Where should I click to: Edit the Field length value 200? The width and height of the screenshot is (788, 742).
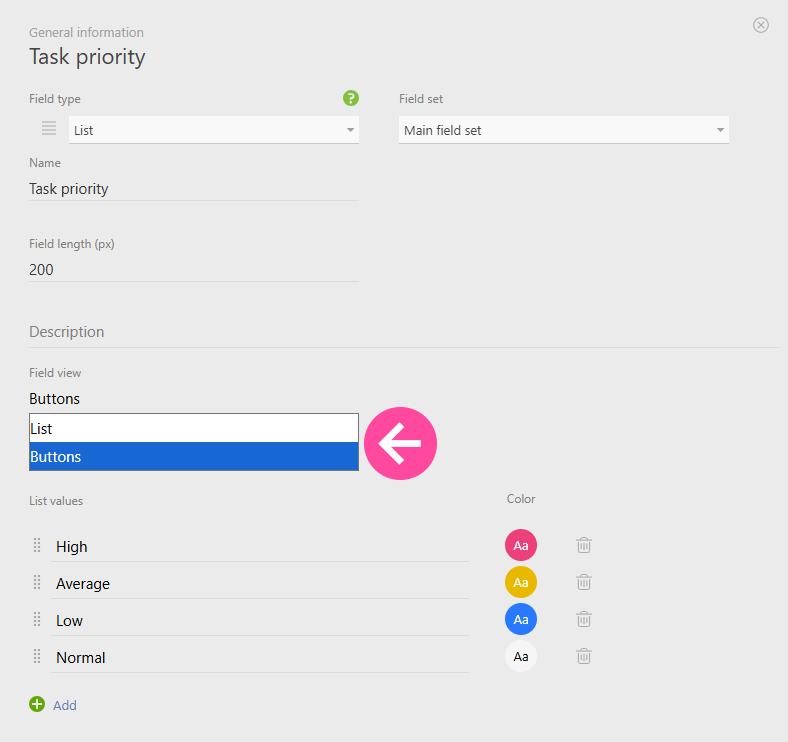pyautogui.click(x=193, y=269)
